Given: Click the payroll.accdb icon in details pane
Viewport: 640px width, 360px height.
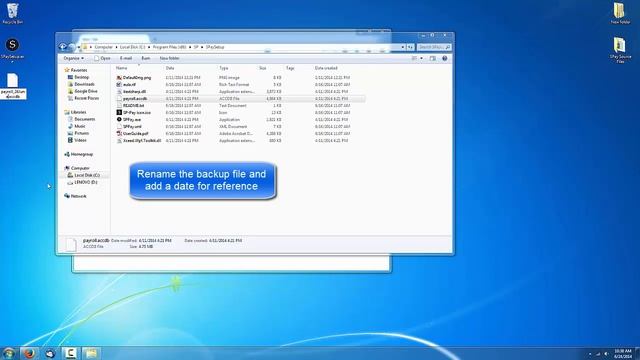Looking at the screenshot, I should (71, 244).
